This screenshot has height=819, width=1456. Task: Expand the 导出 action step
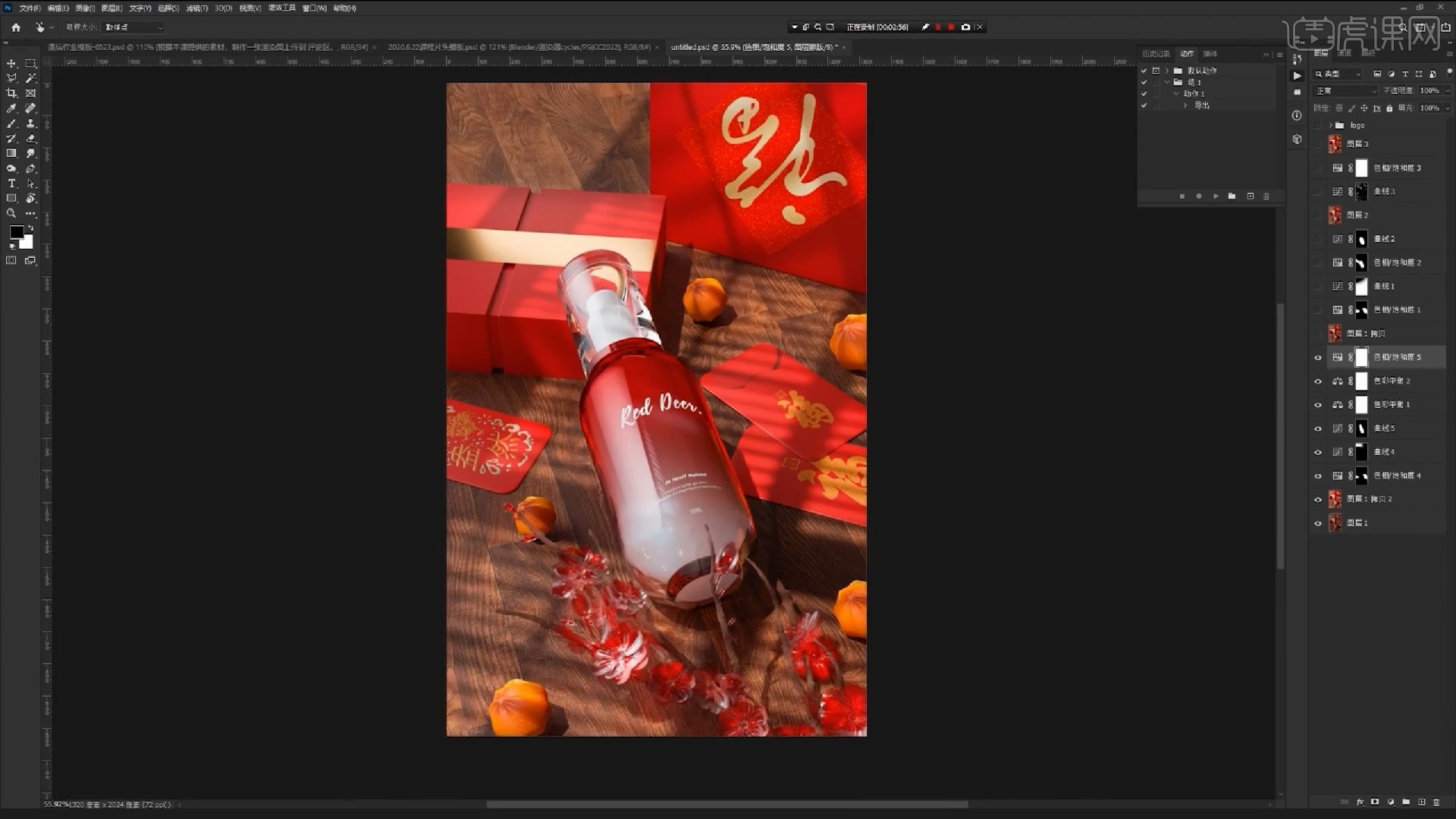1185,105
